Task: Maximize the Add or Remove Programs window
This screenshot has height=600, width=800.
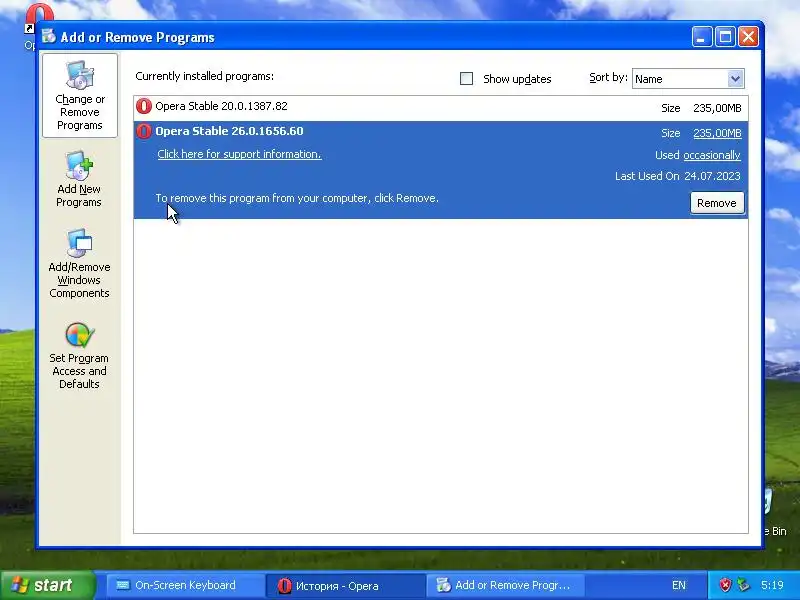Action: pos(725,37)
